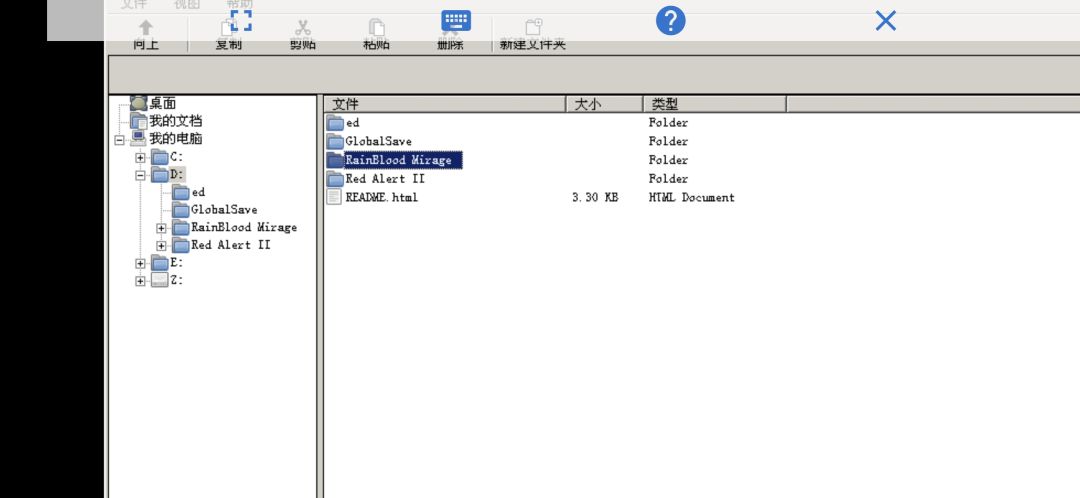
Task: Select Red Alert II in the tree
Action: [x=231, y=245]
